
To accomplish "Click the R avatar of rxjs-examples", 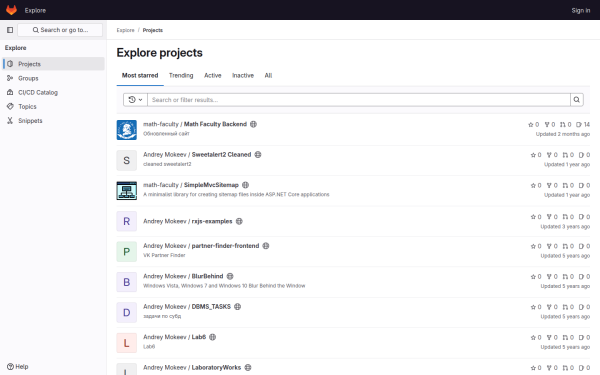I will pos(127,221).
